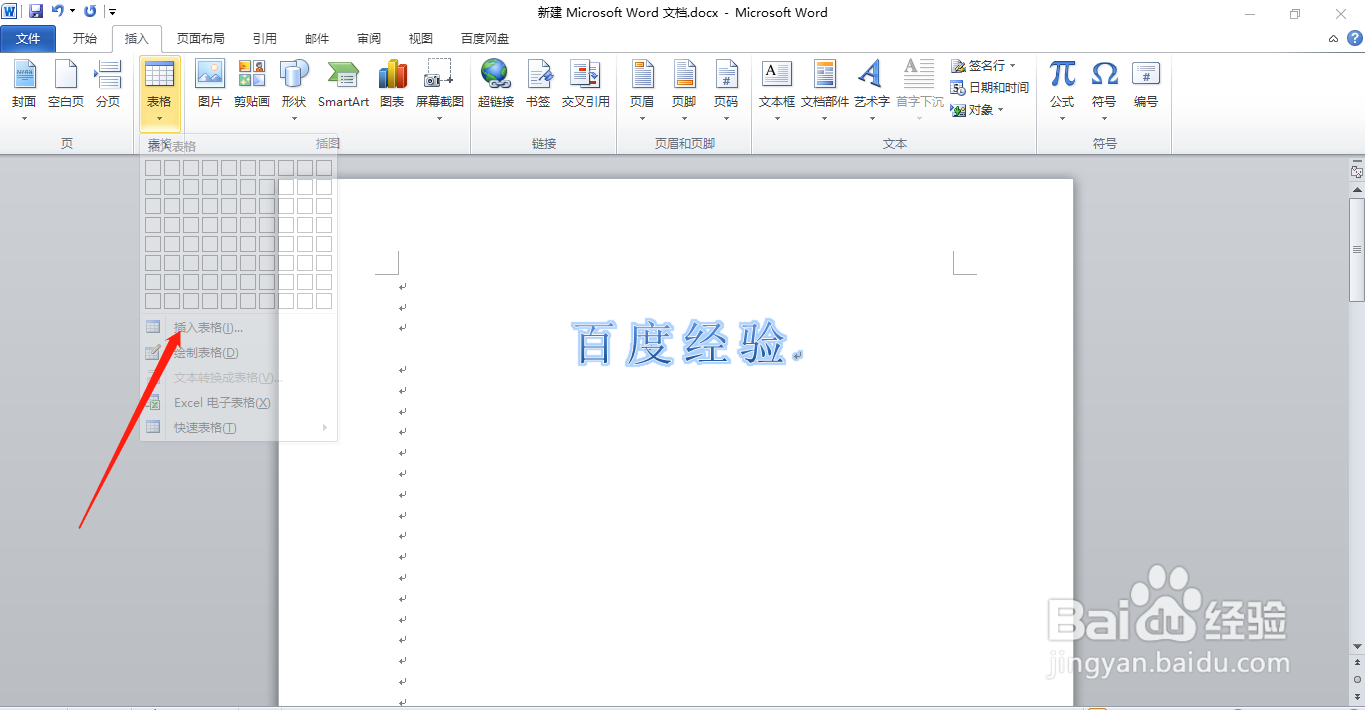Switch to the View (视图) tab

tap(421, 39)
